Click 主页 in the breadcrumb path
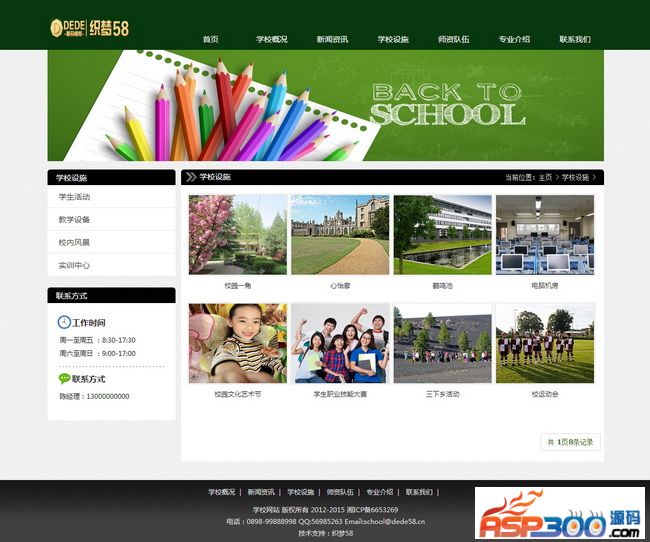 click(545, 177)
